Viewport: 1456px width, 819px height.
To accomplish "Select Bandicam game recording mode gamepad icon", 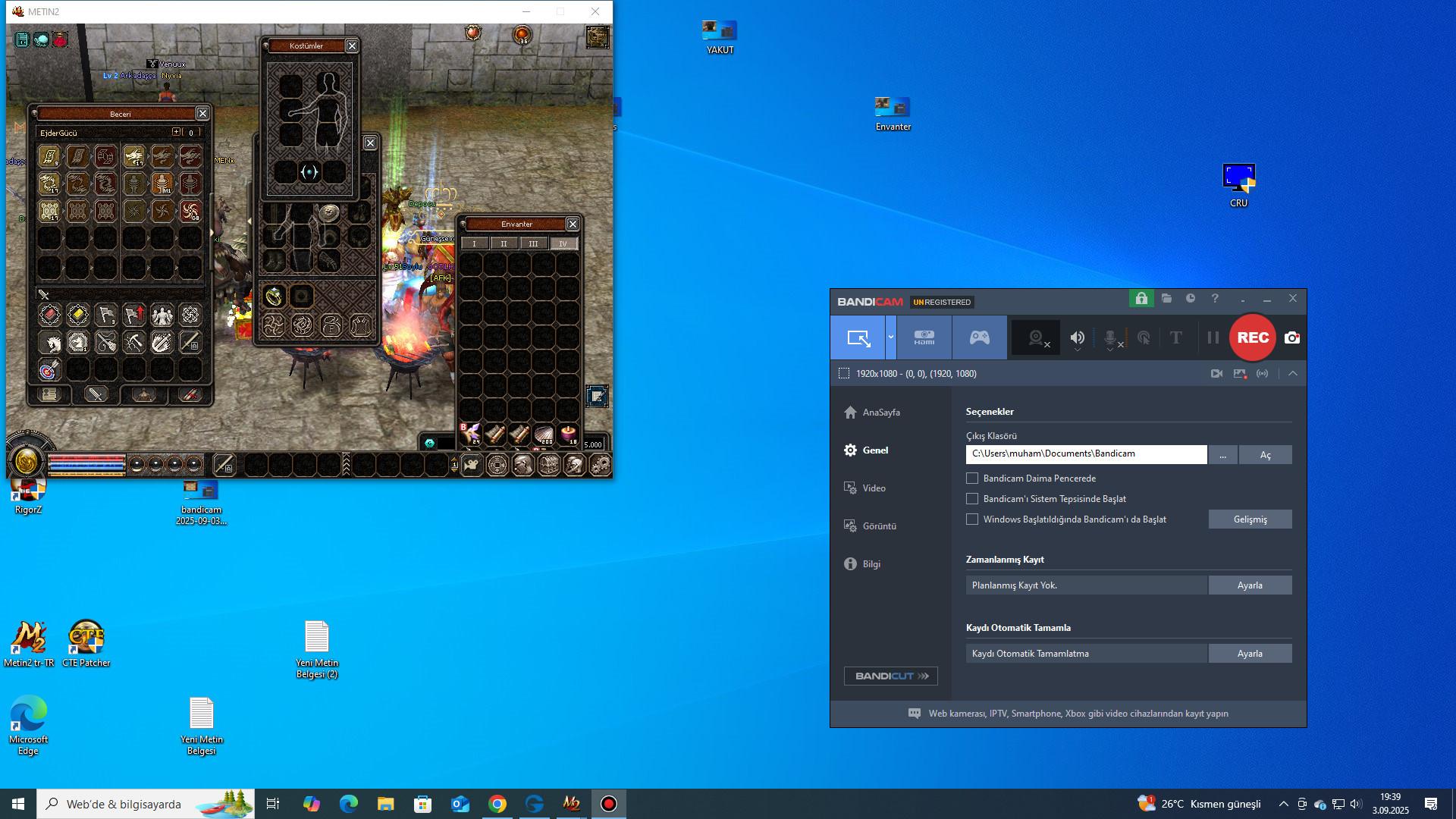I will click(980, 338).
